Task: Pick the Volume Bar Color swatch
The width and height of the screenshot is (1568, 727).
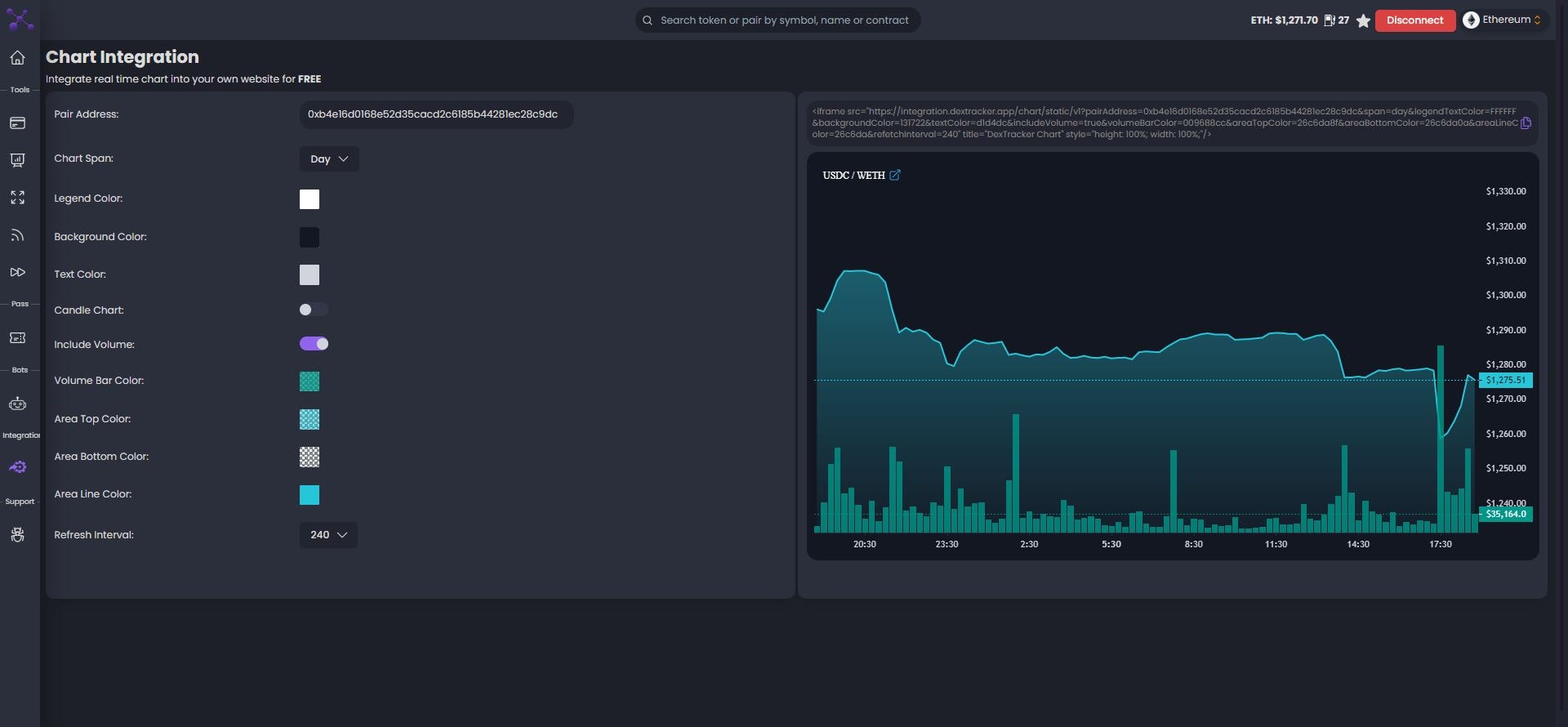Action: coord(310,381)
